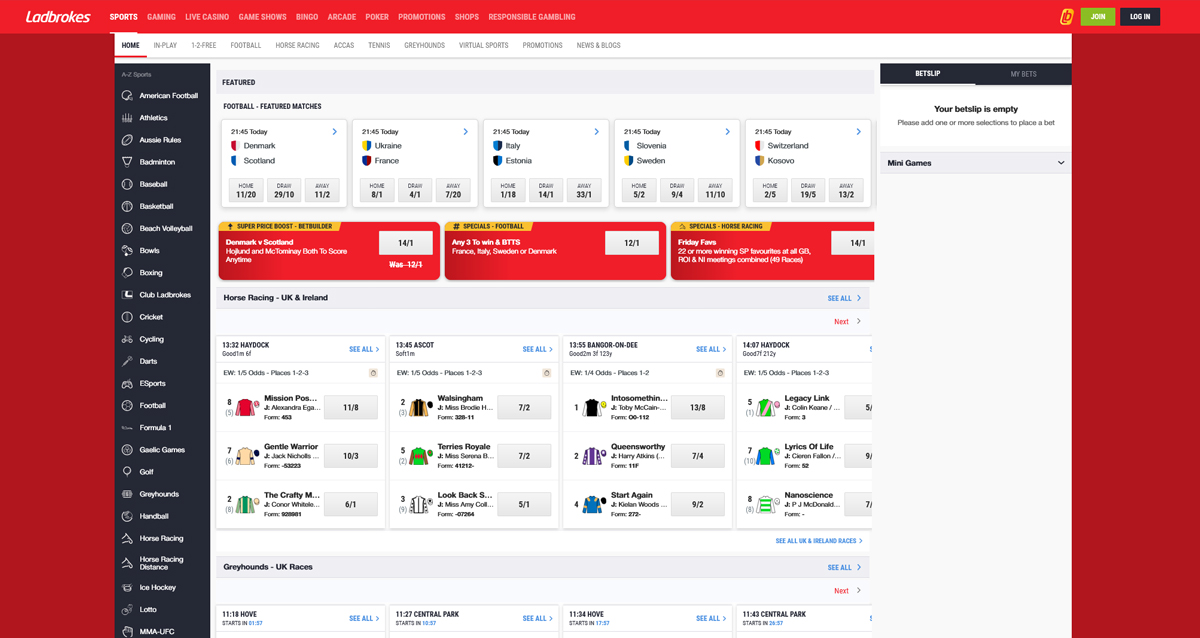This screenshot has height=638, width=1200.
Task: See all for 13:32 Haydock race
Action: pos(364,349)
